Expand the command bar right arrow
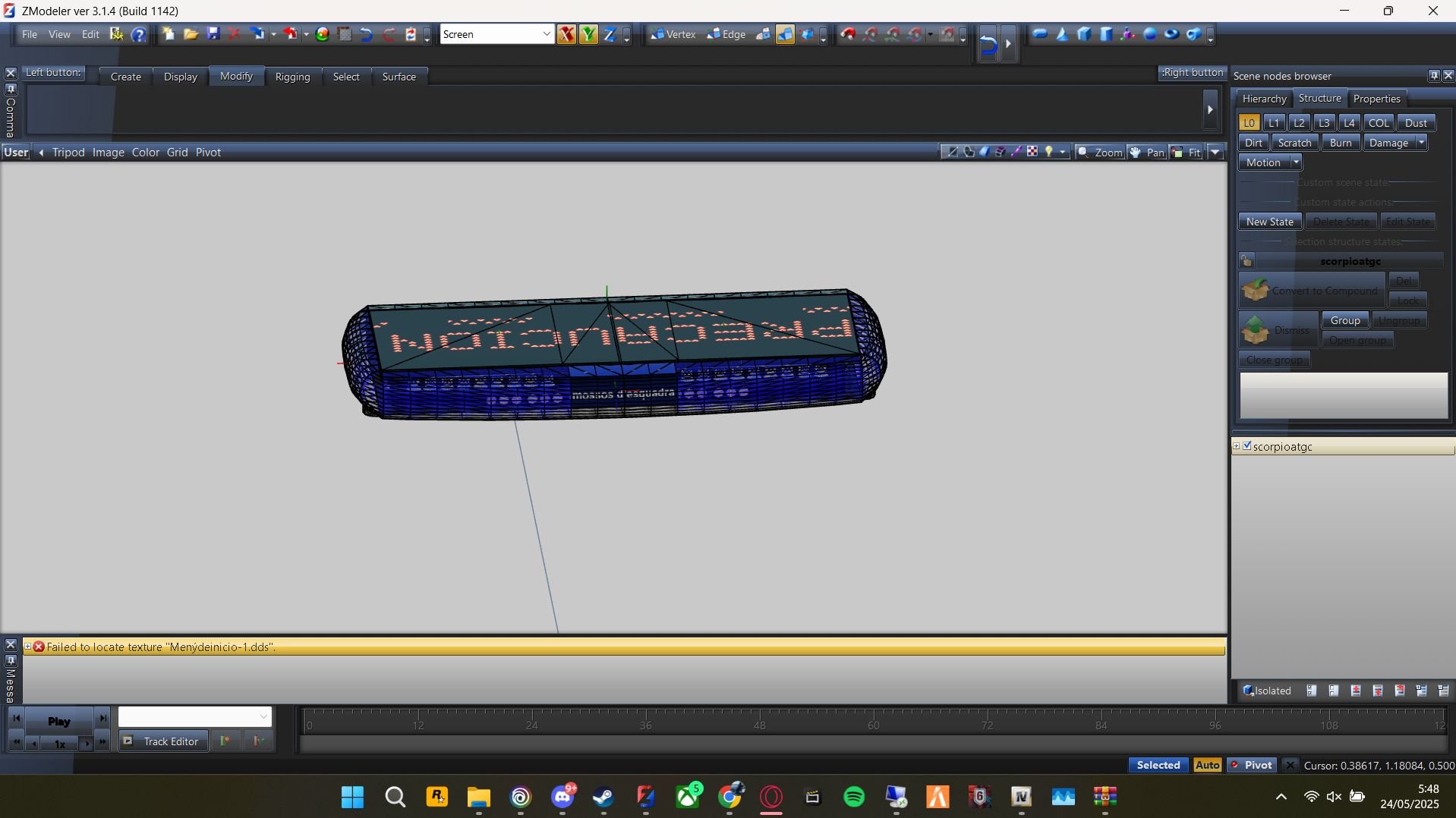 [x=1210, y=109]
